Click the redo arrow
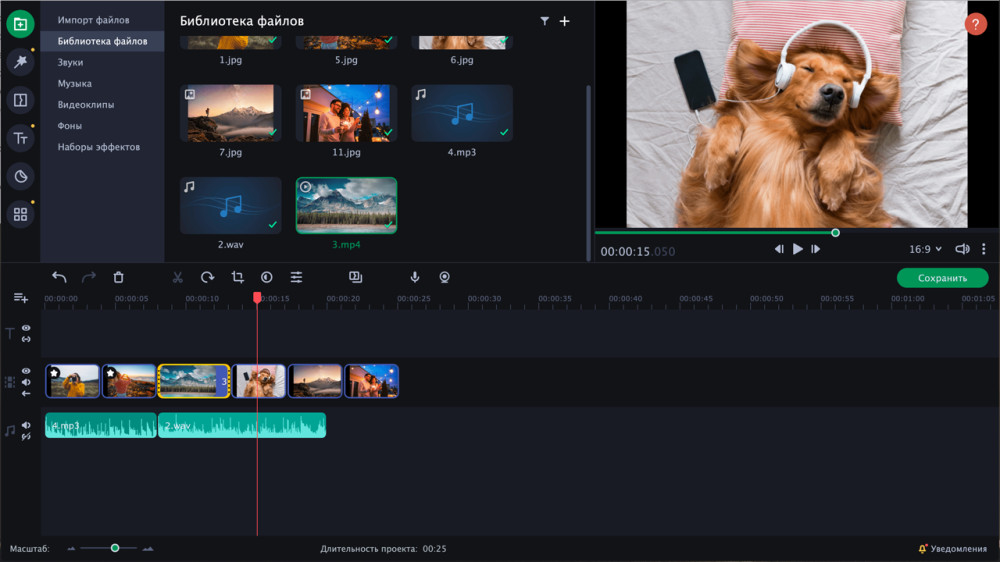Viewport: 1000px width, 562px height. click(x=89, y=277)
